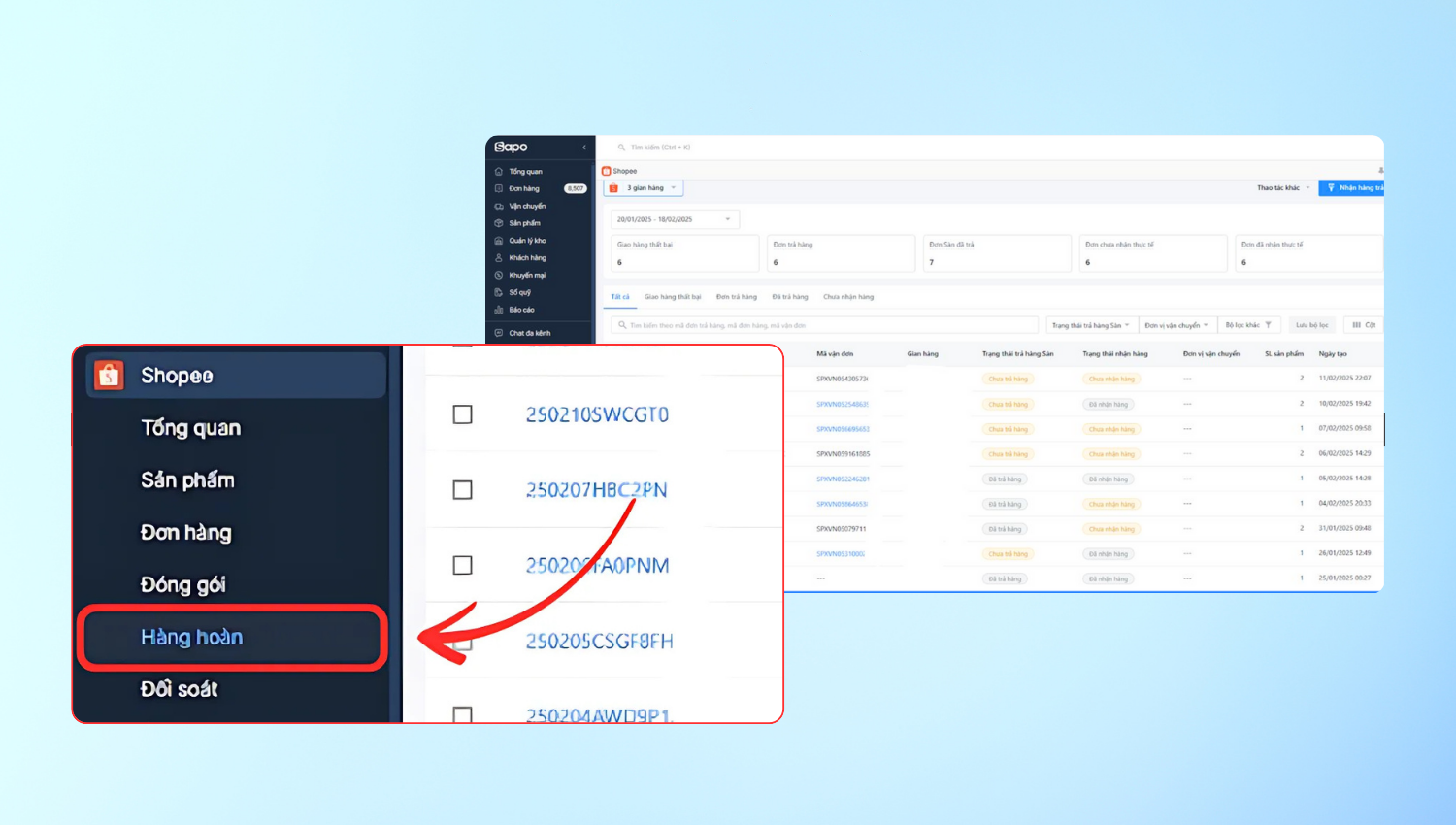Image resolution: width=1456 pixels, height=825 pixels.
Task: Tick the checkbox for order 250207HBC2PN
Action: 463,490
